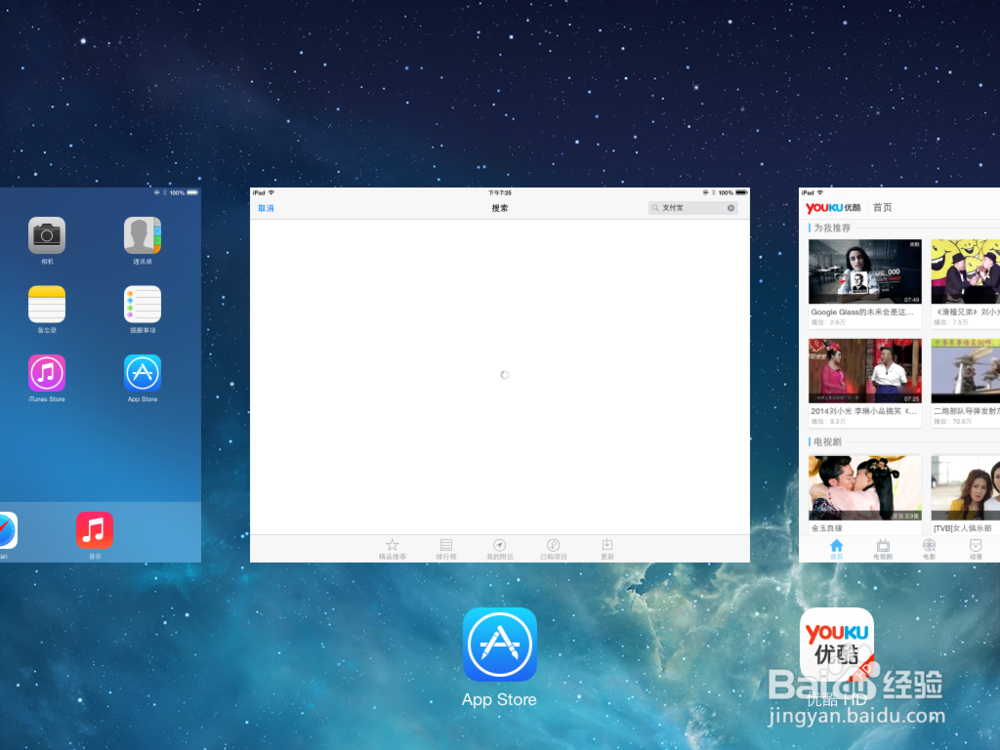Open the 滑稽兄弟 video thumbnail in Youku
The image size is (1000, 750).
coord(966,272)
